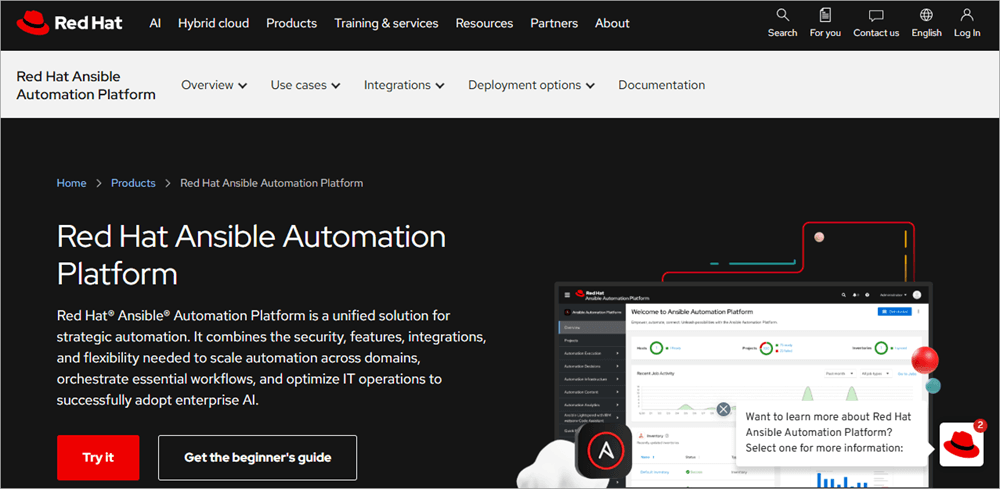Click 'Welcome to Ansible Automation Platform' heading
This screenshot has height=490, width=1000.
pos(692,312)
